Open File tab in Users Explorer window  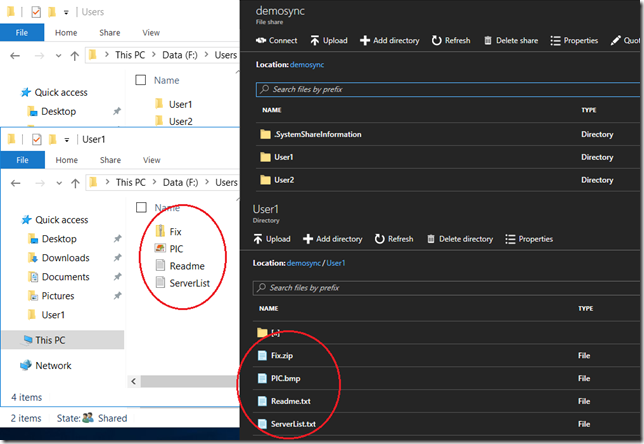click(22, 32)
